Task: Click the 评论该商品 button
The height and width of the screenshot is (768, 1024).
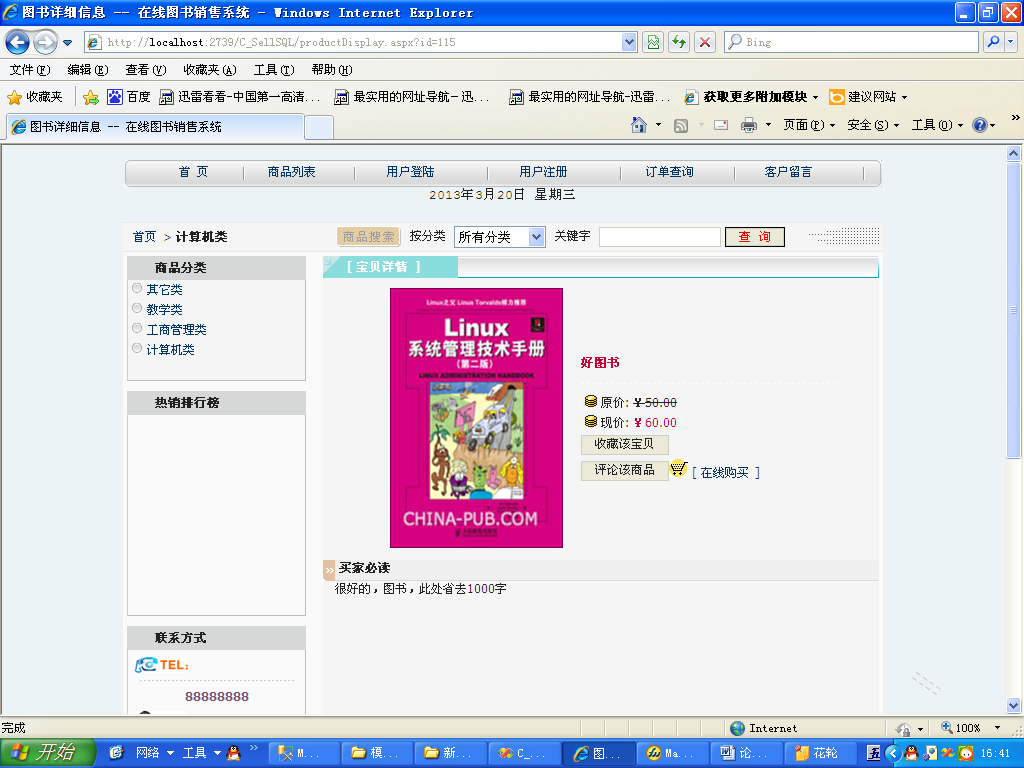Action: tap(624, 470)
